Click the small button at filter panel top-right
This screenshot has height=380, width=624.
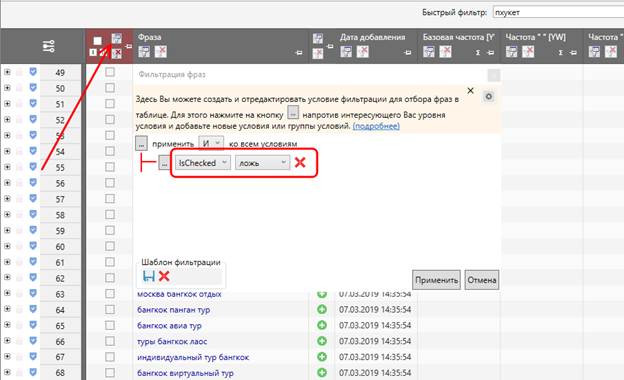click(493, 75)
